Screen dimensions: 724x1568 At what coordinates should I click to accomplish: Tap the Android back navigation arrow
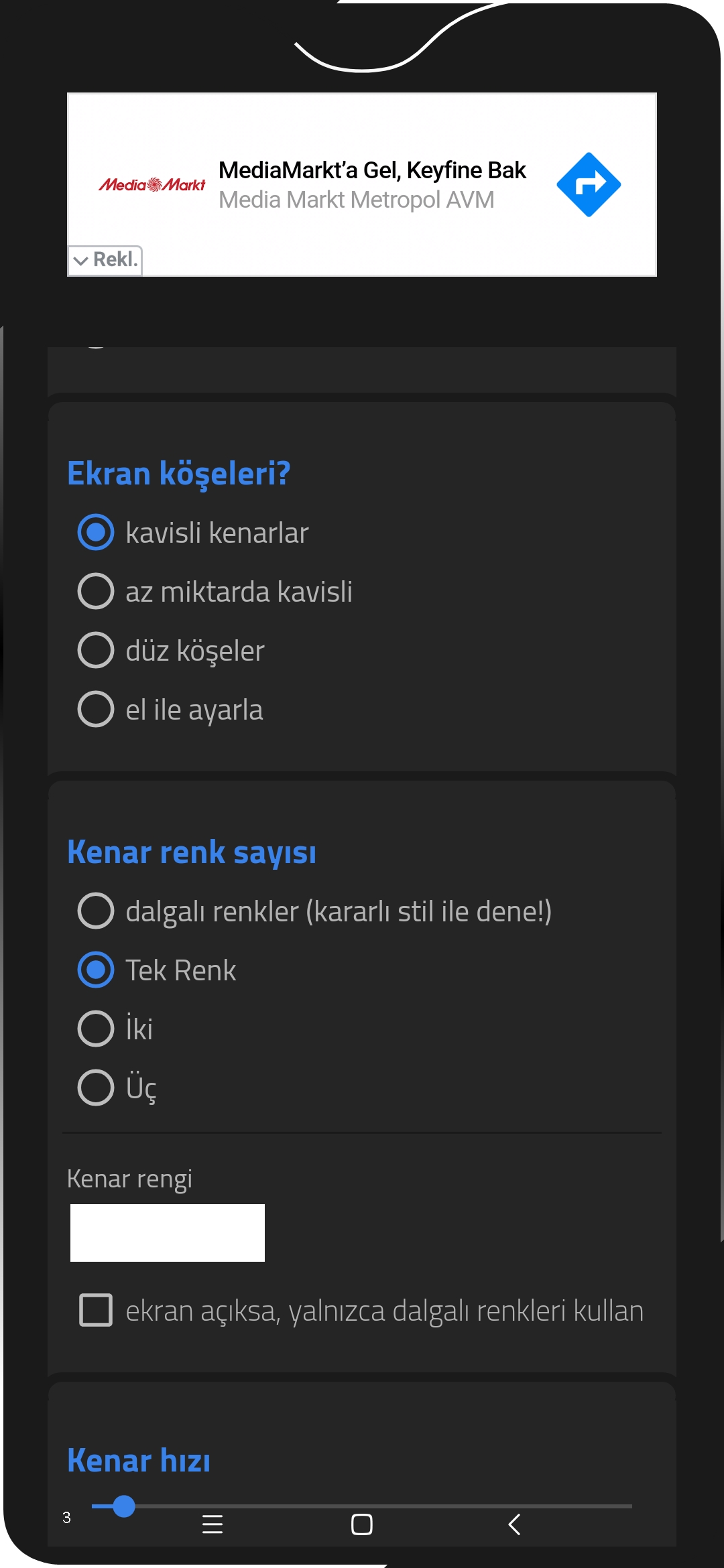click(x=514, y=1524)
